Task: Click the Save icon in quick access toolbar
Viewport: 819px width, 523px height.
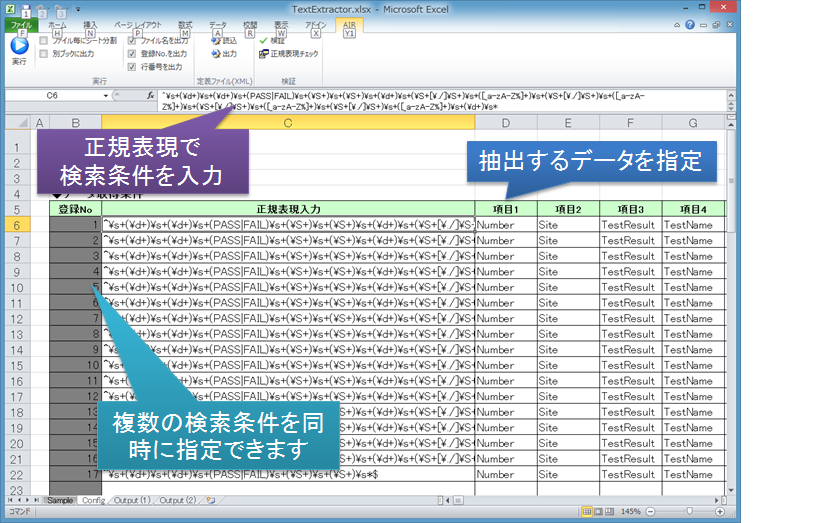Action: pos(25,9)
